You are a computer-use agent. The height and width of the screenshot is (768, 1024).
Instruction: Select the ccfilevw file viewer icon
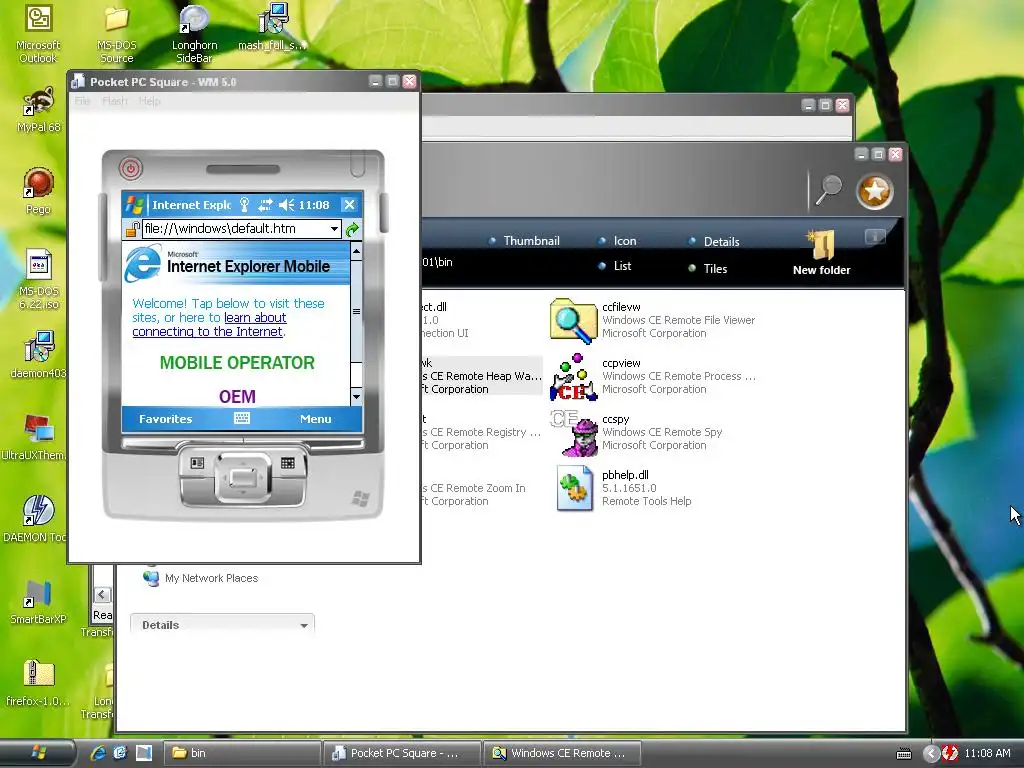coord(573,320)
